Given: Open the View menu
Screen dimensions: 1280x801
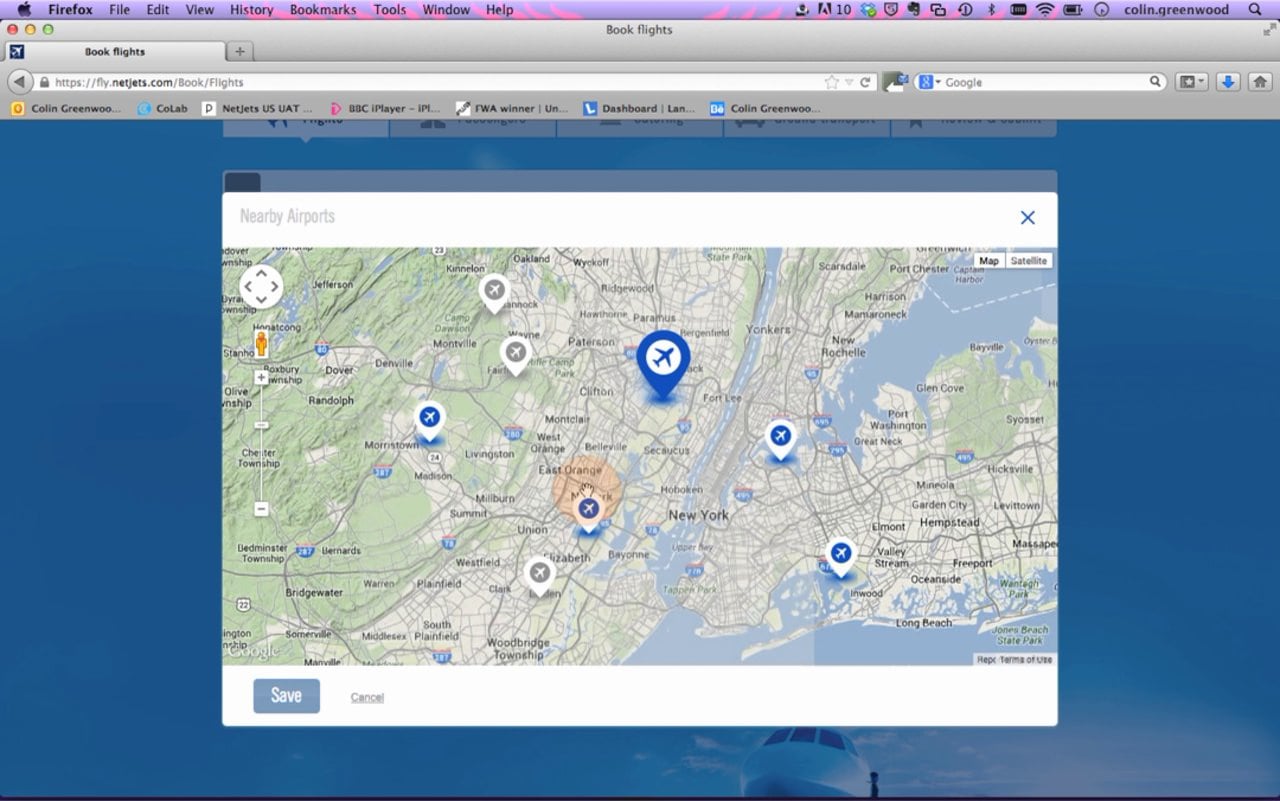Looking at the screenshot, I should pyautogui.click(x=200, y=10).
